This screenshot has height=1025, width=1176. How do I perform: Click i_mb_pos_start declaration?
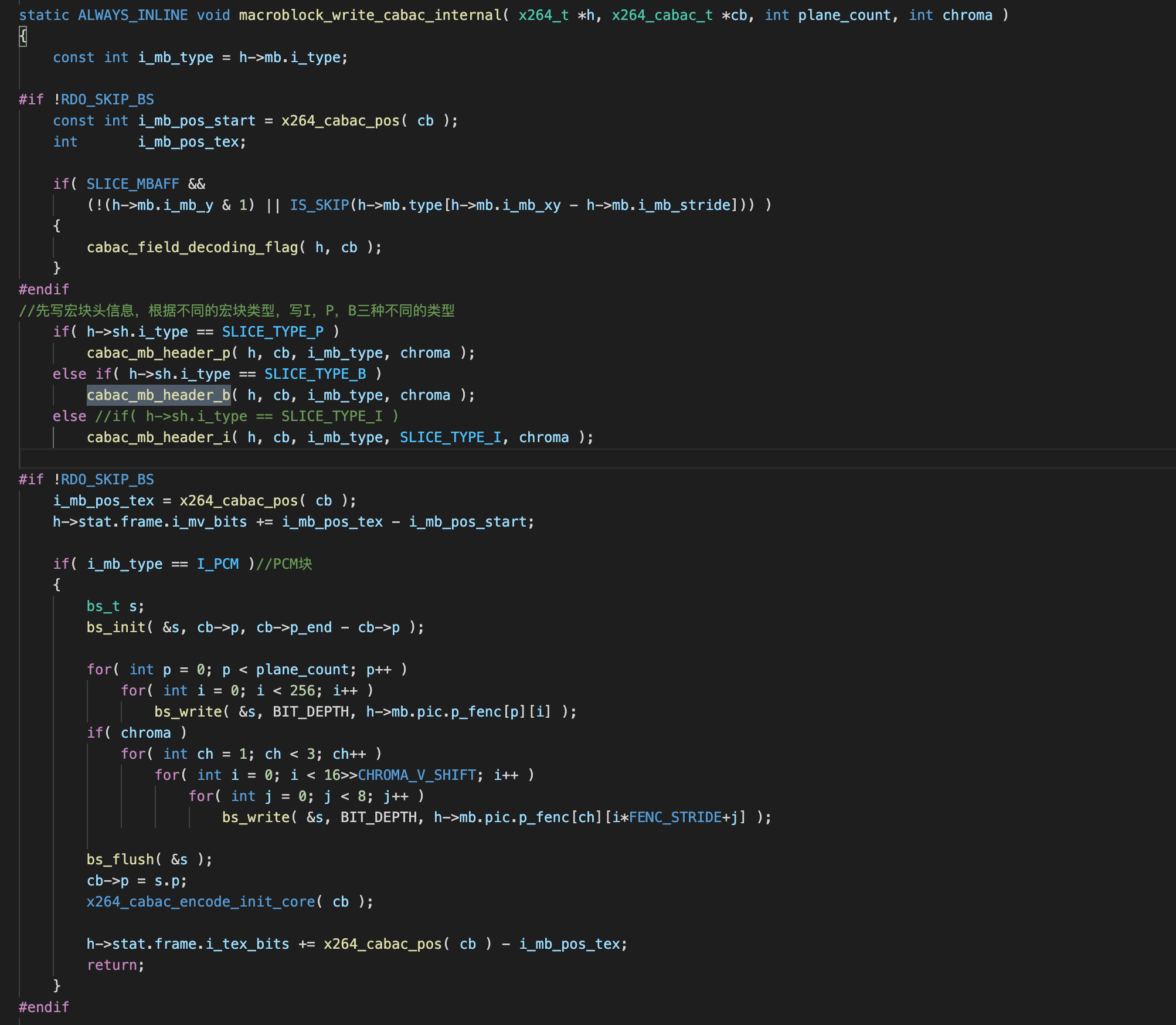pyautogui.click(x=197, y=121)
